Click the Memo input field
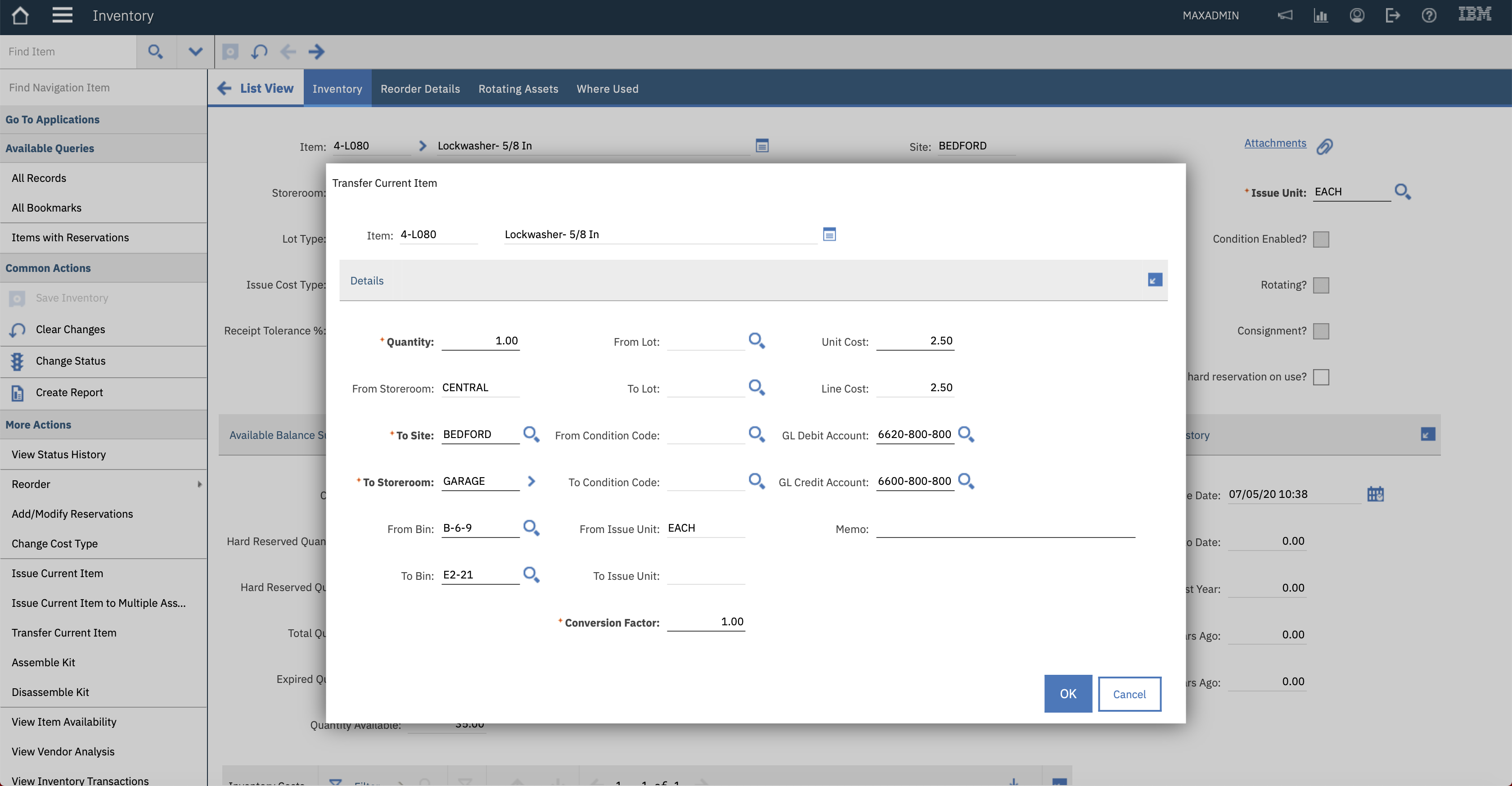The width and height of the screenshot is (1512, 786). pos(1005,529)
